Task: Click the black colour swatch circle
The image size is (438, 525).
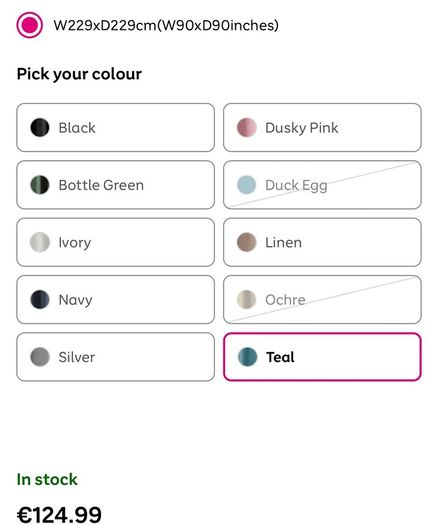Action: coord(40,128)
